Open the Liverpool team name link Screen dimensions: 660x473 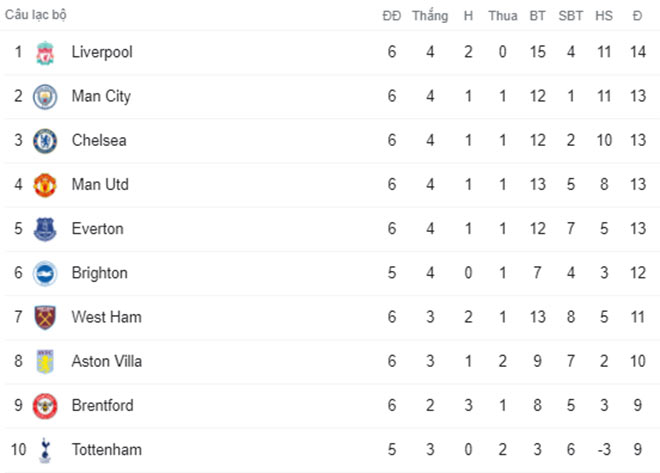click(102, 52)
